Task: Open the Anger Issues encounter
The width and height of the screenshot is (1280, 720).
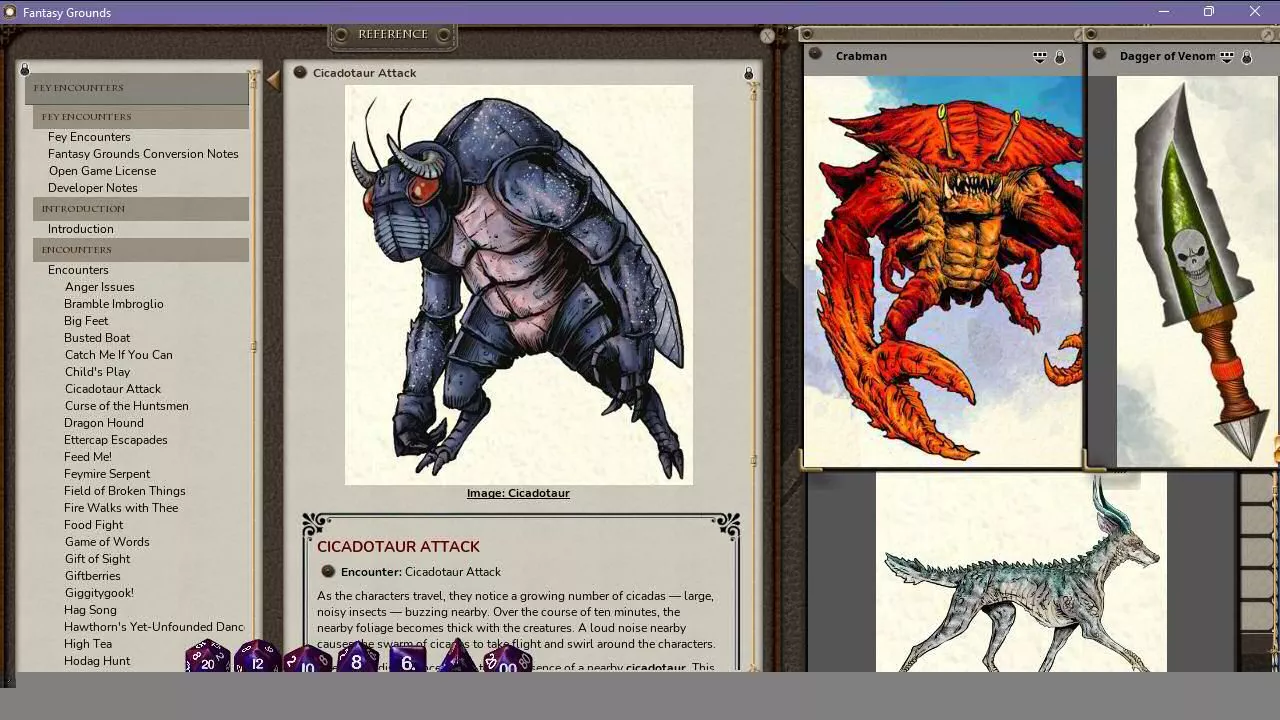Action: pos(100,287)
